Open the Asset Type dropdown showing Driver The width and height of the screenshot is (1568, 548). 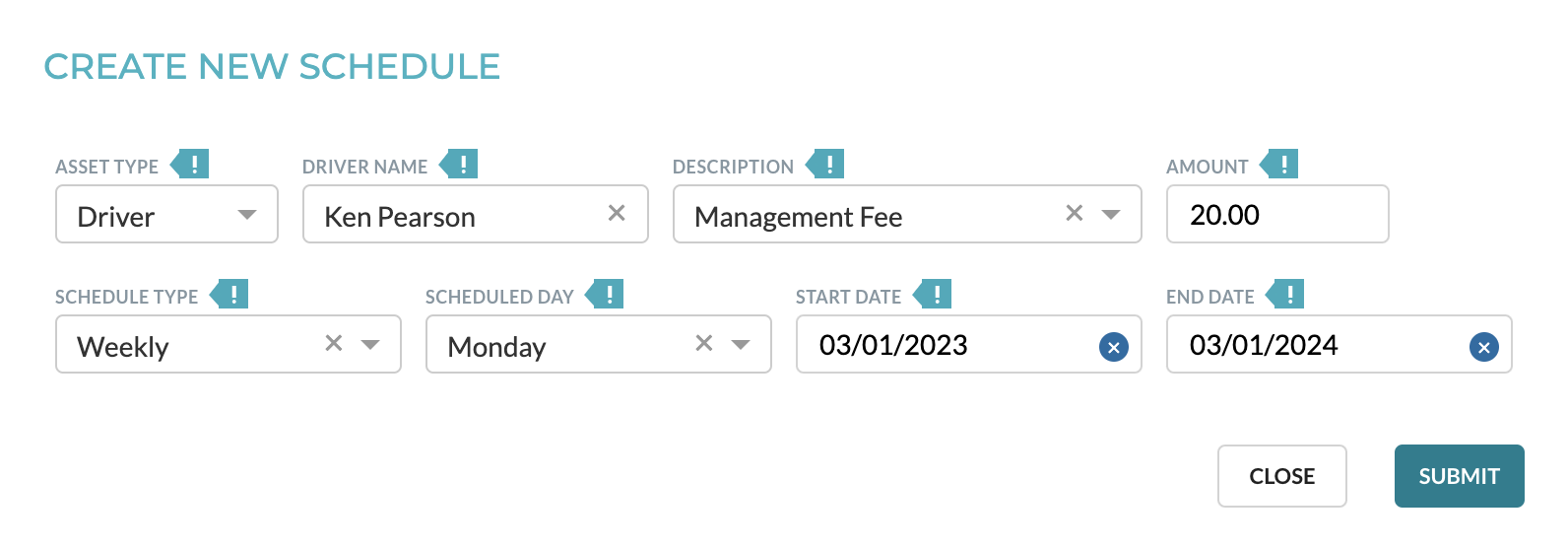tap(166, 214)
